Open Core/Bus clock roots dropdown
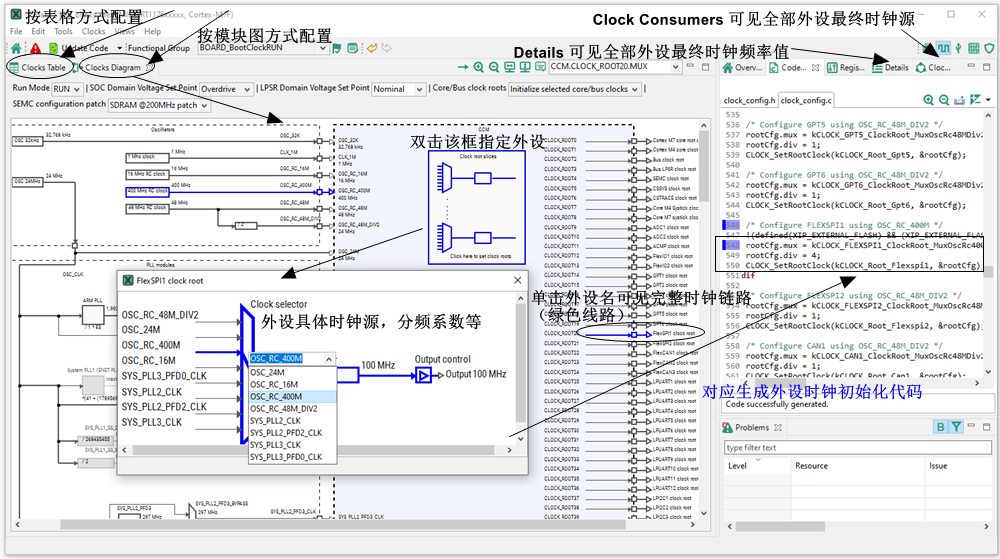This screenshot has width=1000, height=559. pos(574,89)
